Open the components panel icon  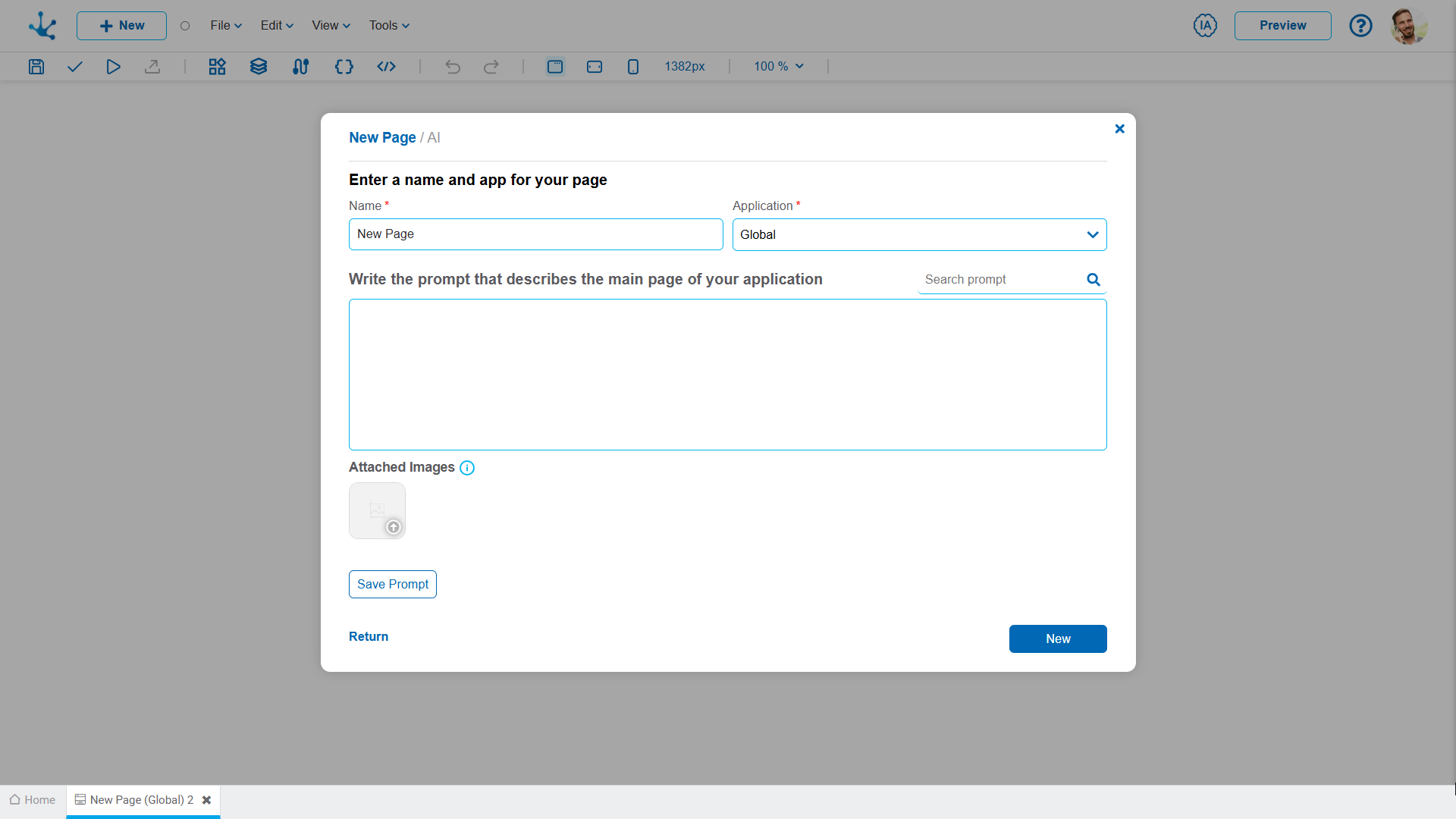(216, 67)
